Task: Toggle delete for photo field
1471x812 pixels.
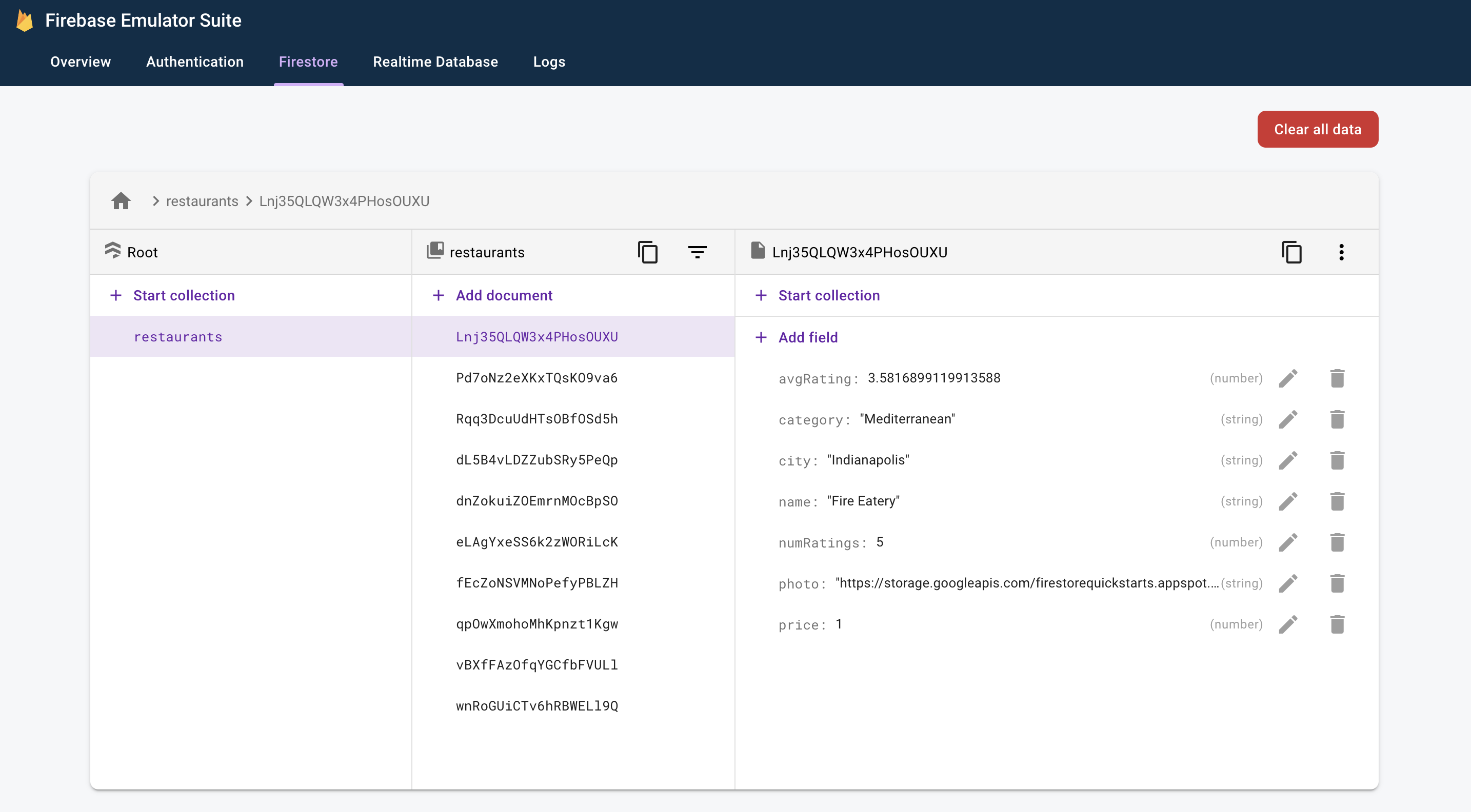Action: (1337, 583)
